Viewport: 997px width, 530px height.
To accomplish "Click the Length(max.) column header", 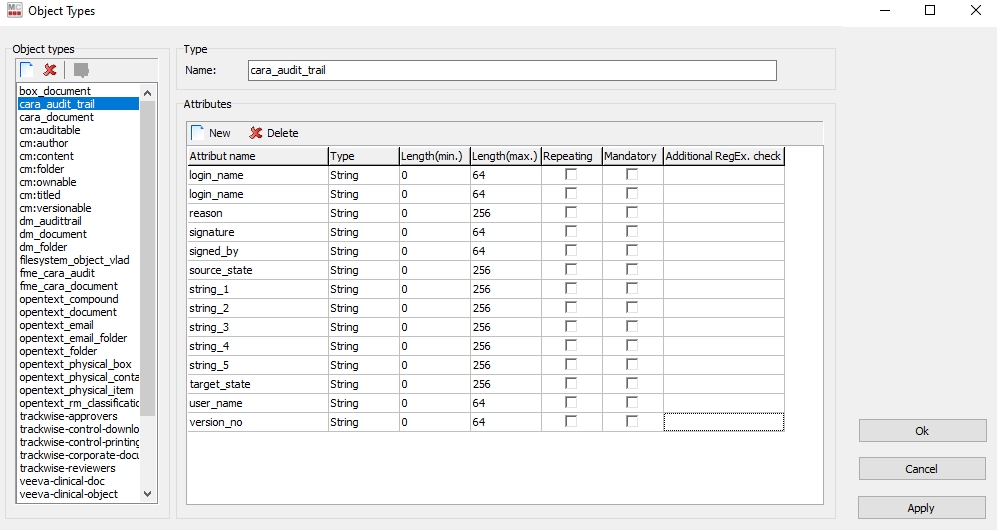I will [504, 156].
